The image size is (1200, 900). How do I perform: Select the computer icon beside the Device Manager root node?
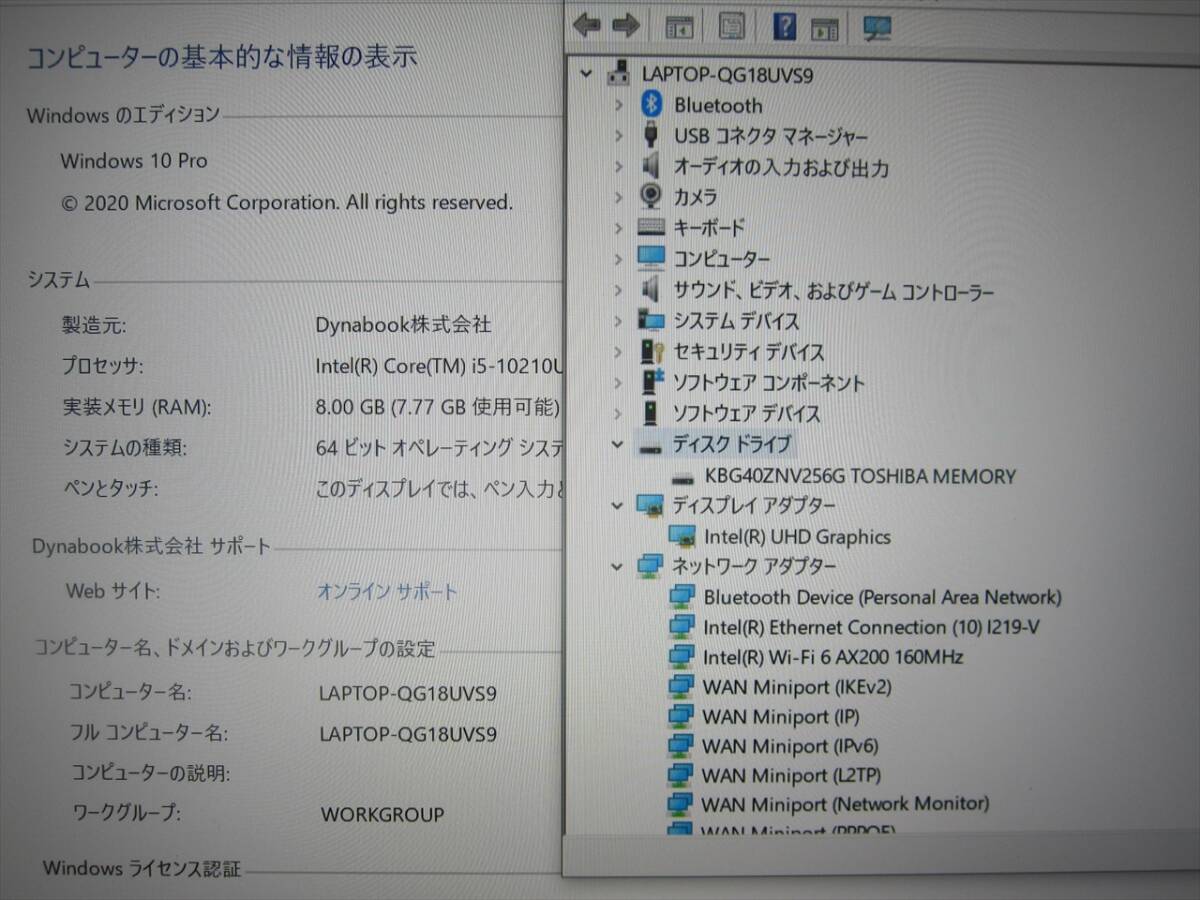pyautogui.click(x=620, y=73)
